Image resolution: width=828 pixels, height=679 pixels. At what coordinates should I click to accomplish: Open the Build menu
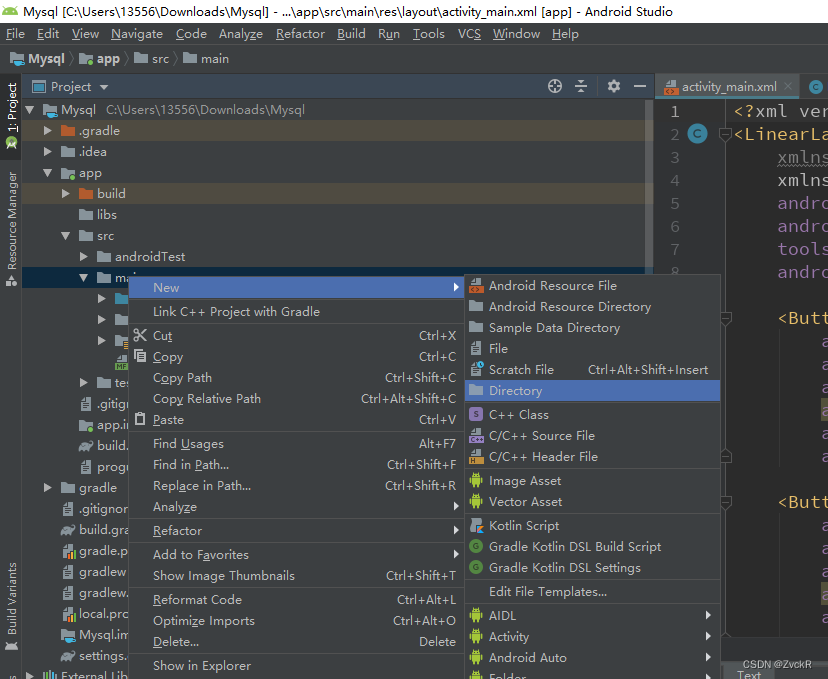(x=351, y=34)
